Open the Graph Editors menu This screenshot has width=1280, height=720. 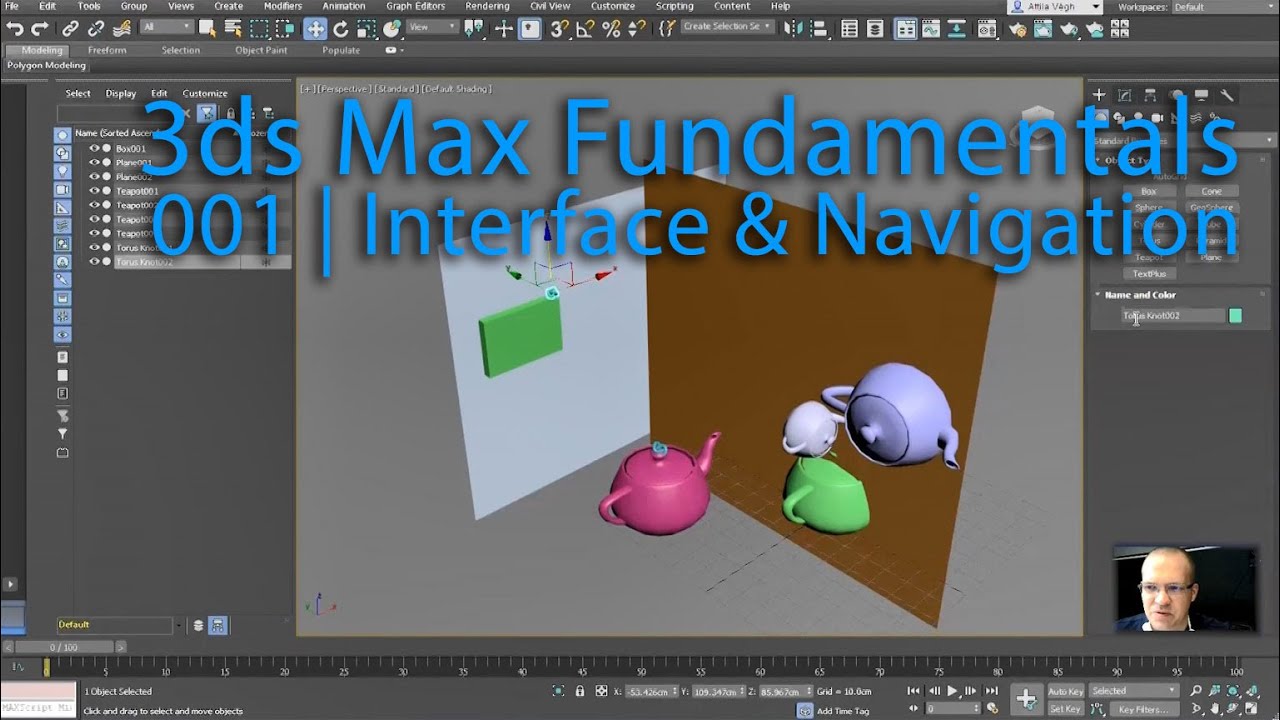[x=415, y=6]
